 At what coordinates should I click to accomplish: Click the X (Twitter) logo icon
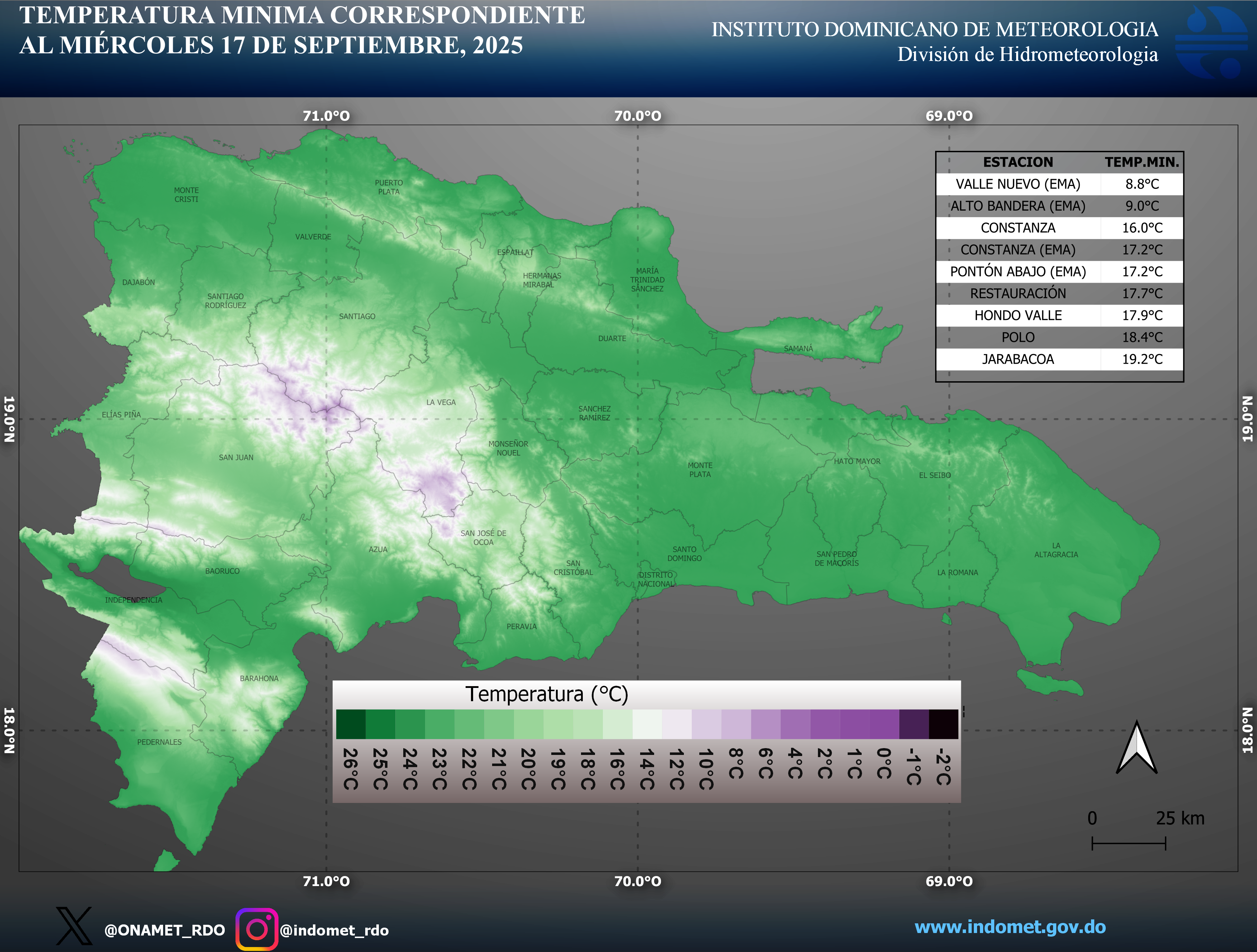tap(74, 926)
